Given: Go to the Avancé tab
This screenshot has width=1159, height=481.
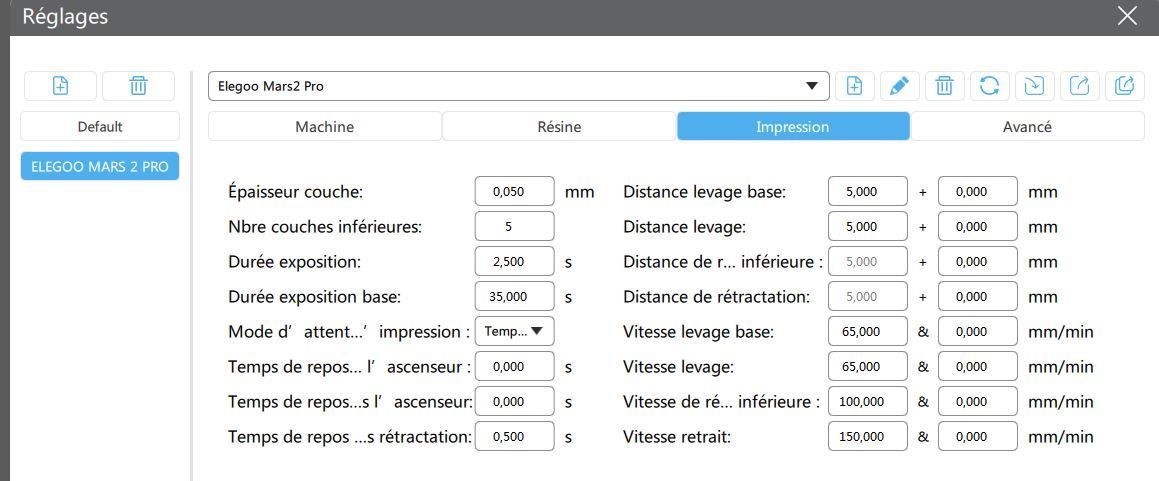Looking at the screenshot, I should coord(1027,127).
